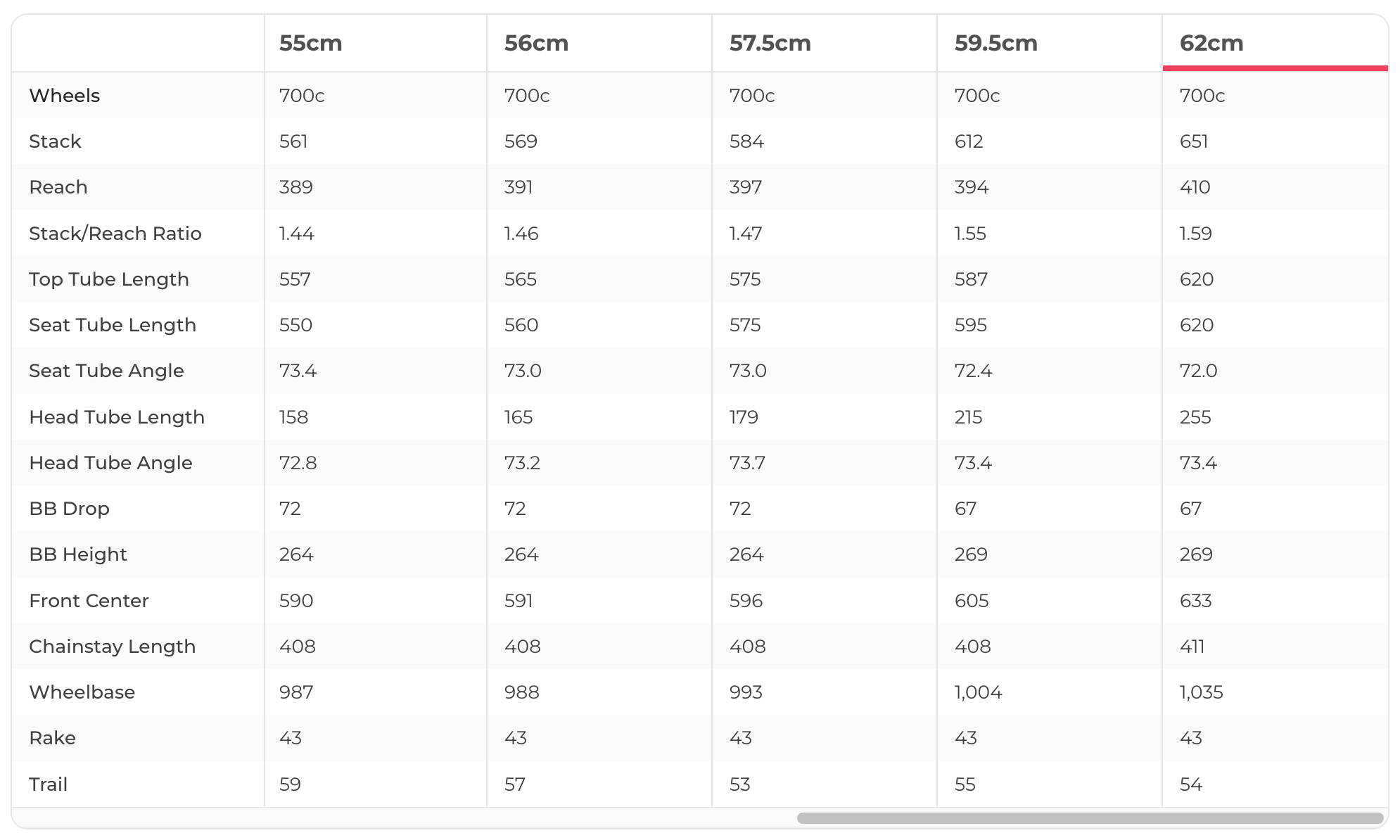The height and width of the screenshot is (840, 1400).
Task: Click the 700c value under 57.5cm
Action: click(x=752, y=96)
